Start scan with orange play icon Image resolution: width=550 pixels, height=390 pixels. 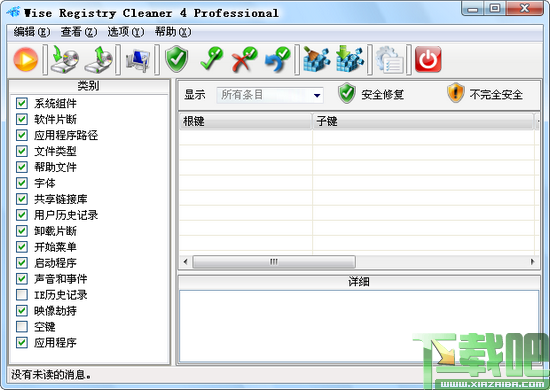(x=26, y=59)
